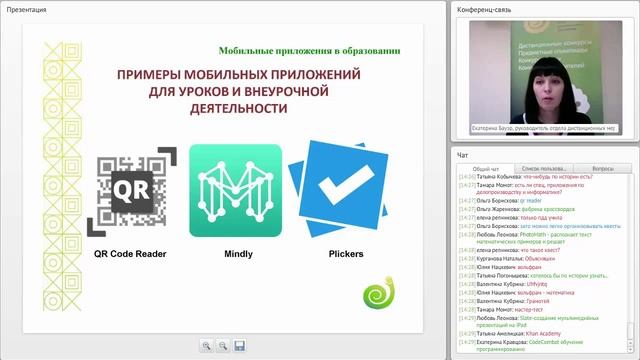640x360 pixels.
Task: Select елена репникова's что такое квест message
Action: (509, 250)
